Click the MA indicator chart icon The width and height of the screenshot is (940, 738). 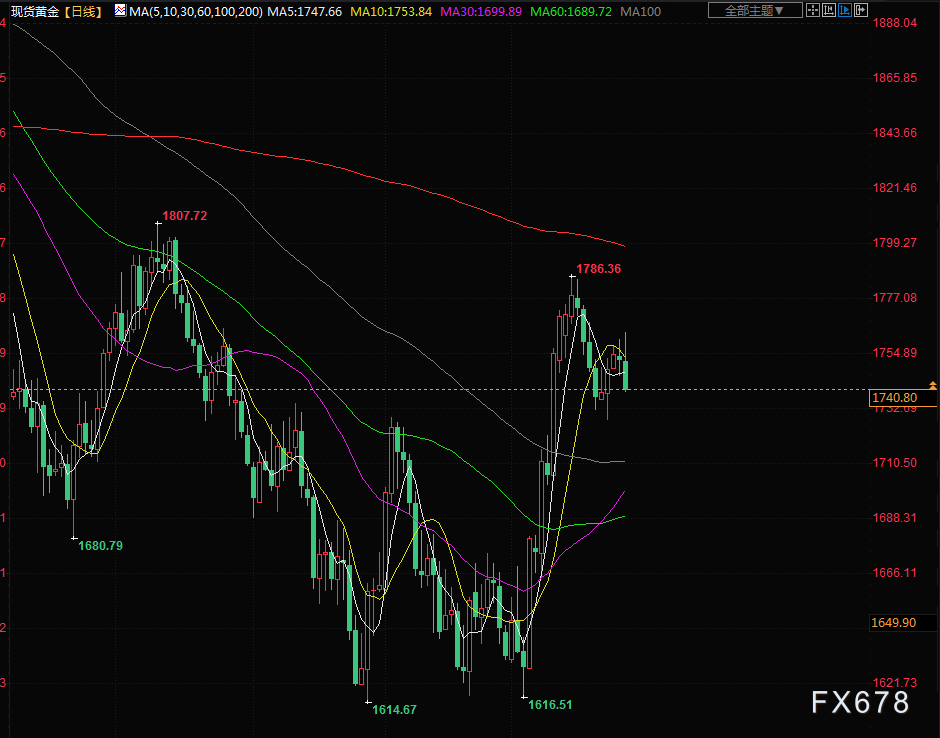tap(120, 10)
